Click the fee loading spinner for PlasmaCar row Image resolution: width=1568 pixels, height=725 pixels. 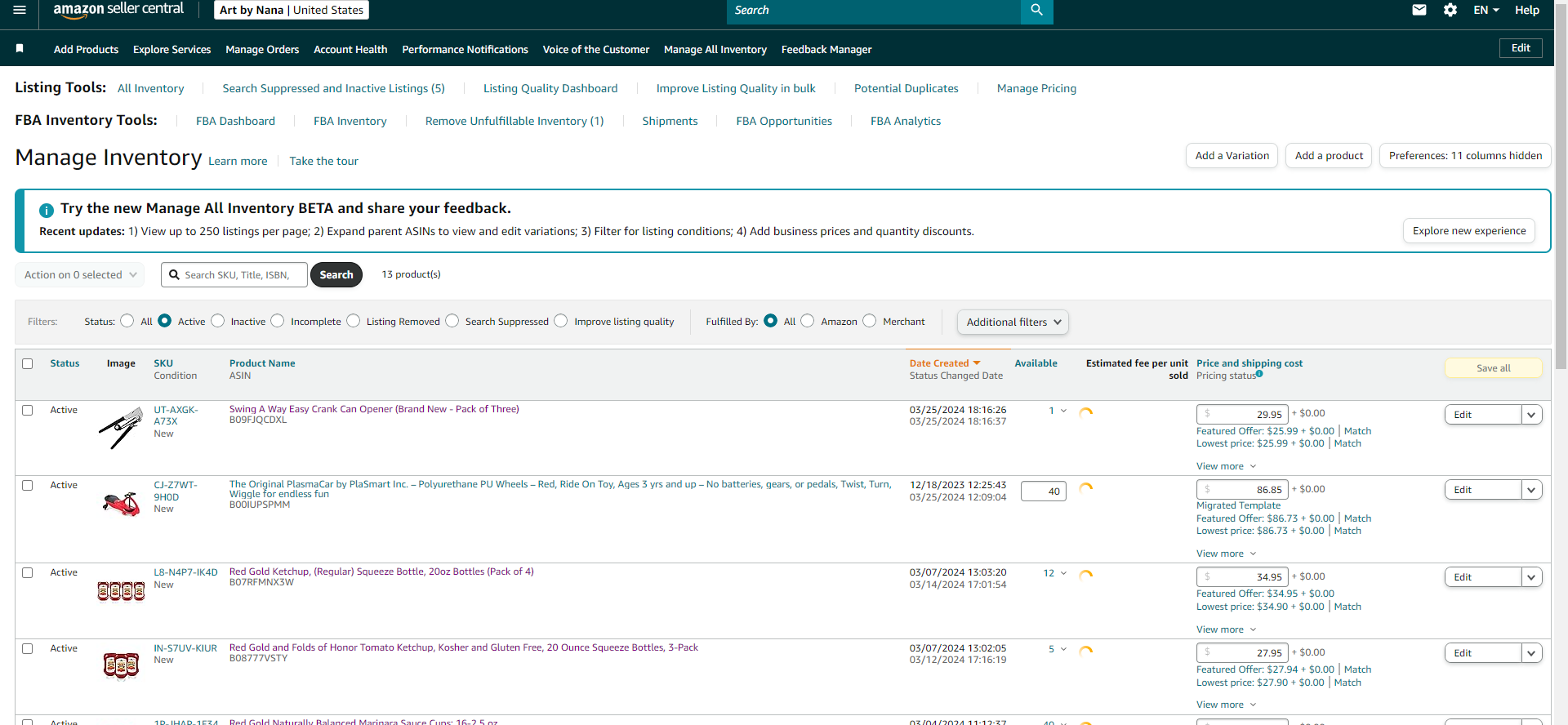pos(1086,488)
